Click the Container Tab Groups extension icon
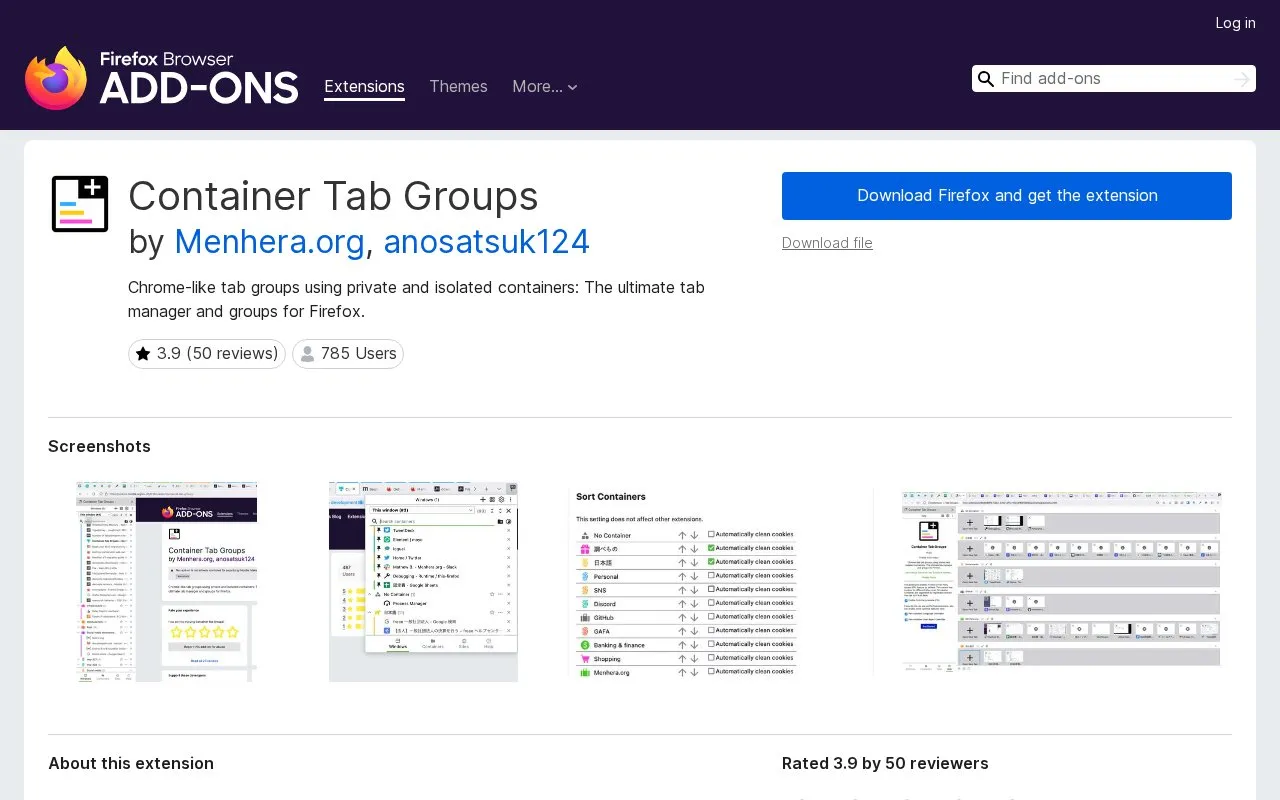 [x=80, y=204]
